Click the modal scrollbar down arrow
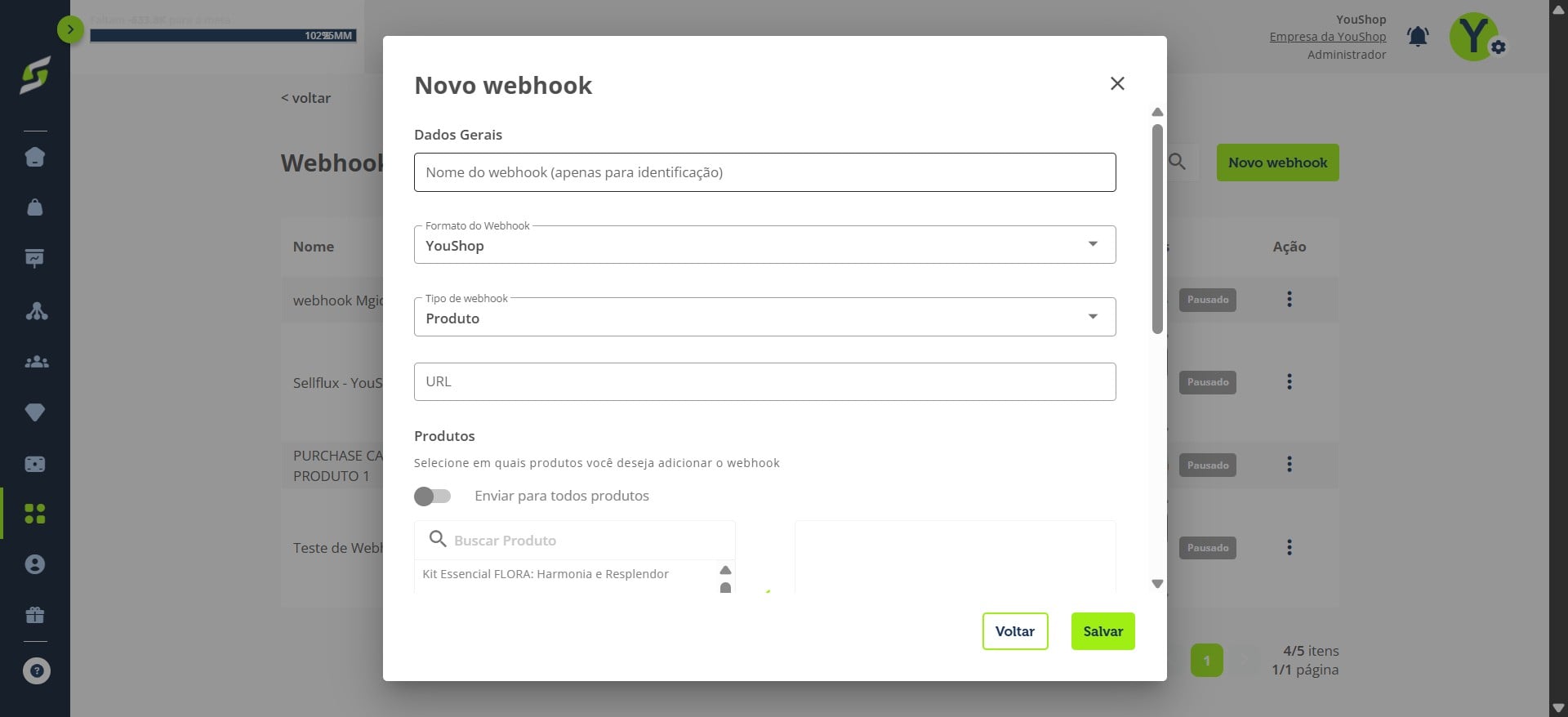This screenshot has width=1568, height=717. coord(1157,584)
